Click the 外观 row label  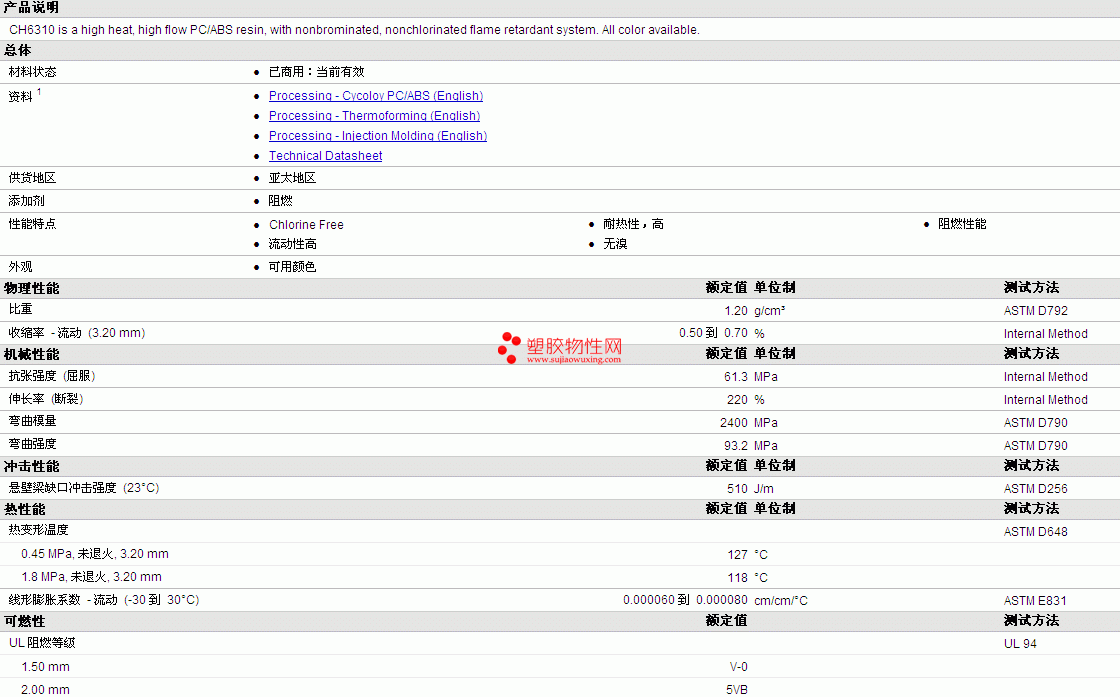tap(20, 266)
